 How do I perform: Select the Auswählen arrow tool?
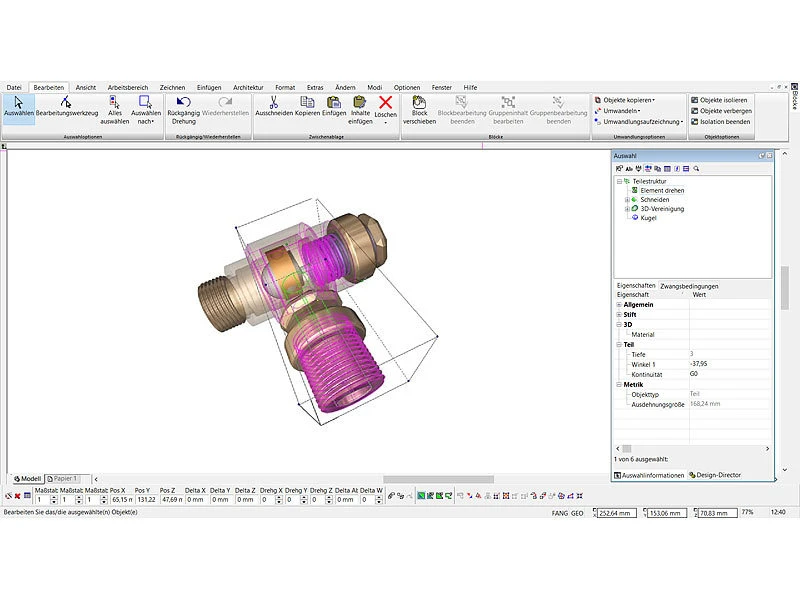pos(18,102)
